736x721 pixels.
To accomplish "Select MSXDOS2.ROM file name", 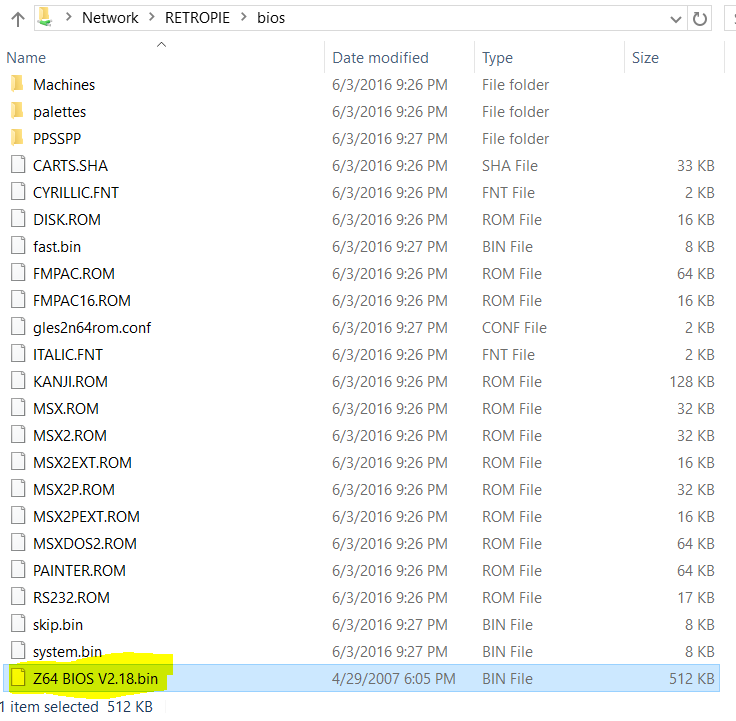I will point(84,544).
